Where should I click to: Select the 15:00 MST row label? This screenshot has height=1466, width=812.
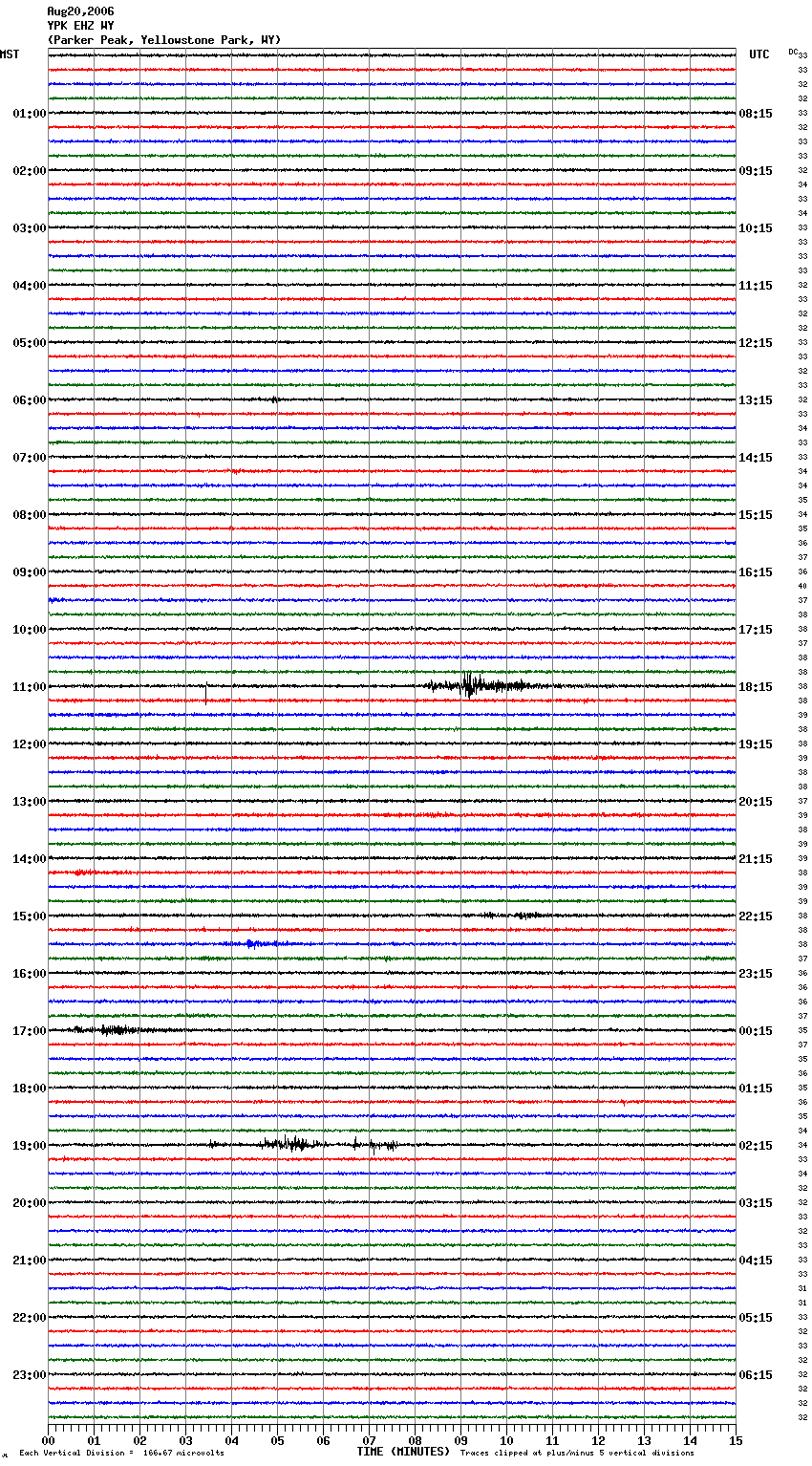click(30, 916)
